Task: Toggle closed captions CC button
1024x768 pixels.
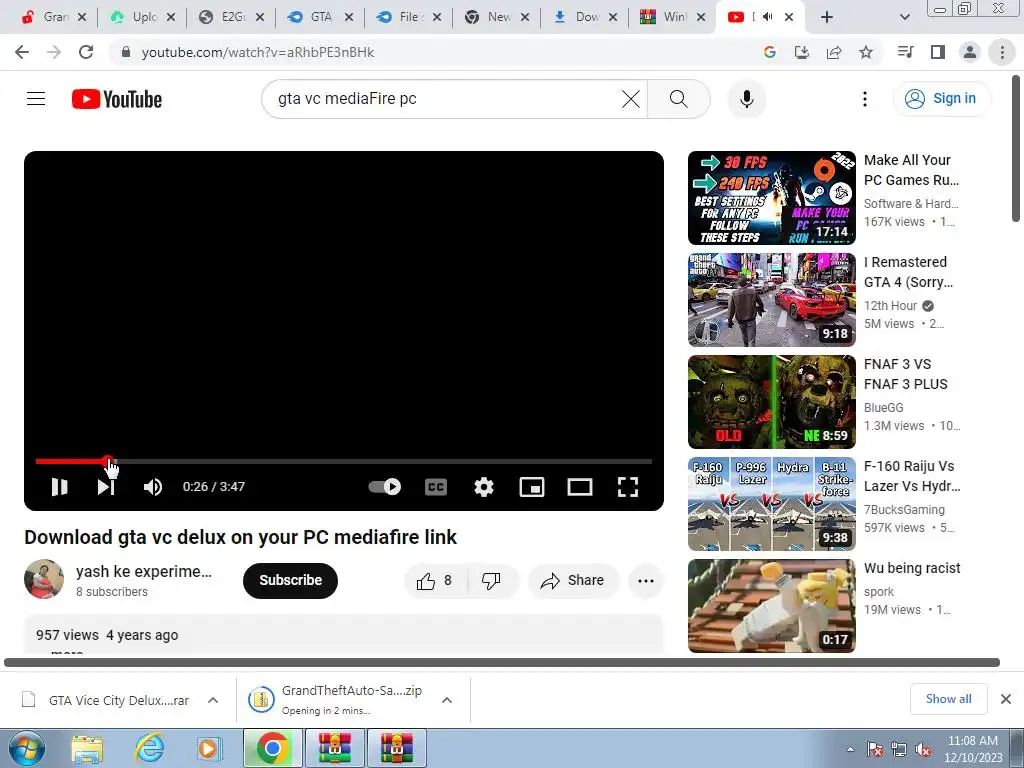Action: tap(436, 487)
